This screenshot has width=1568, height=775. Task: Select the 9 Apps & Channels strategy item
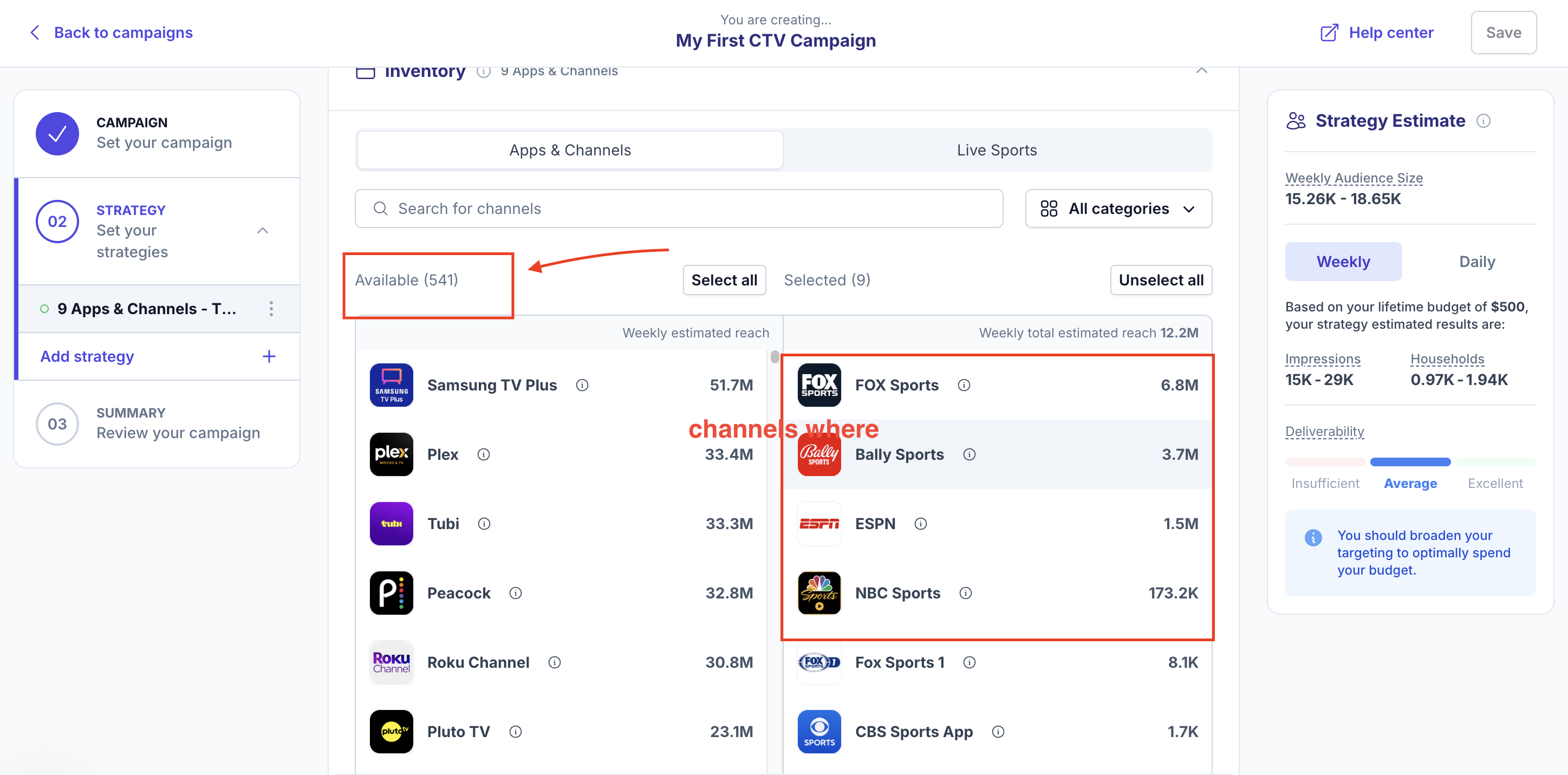click(x=147, y=309)
